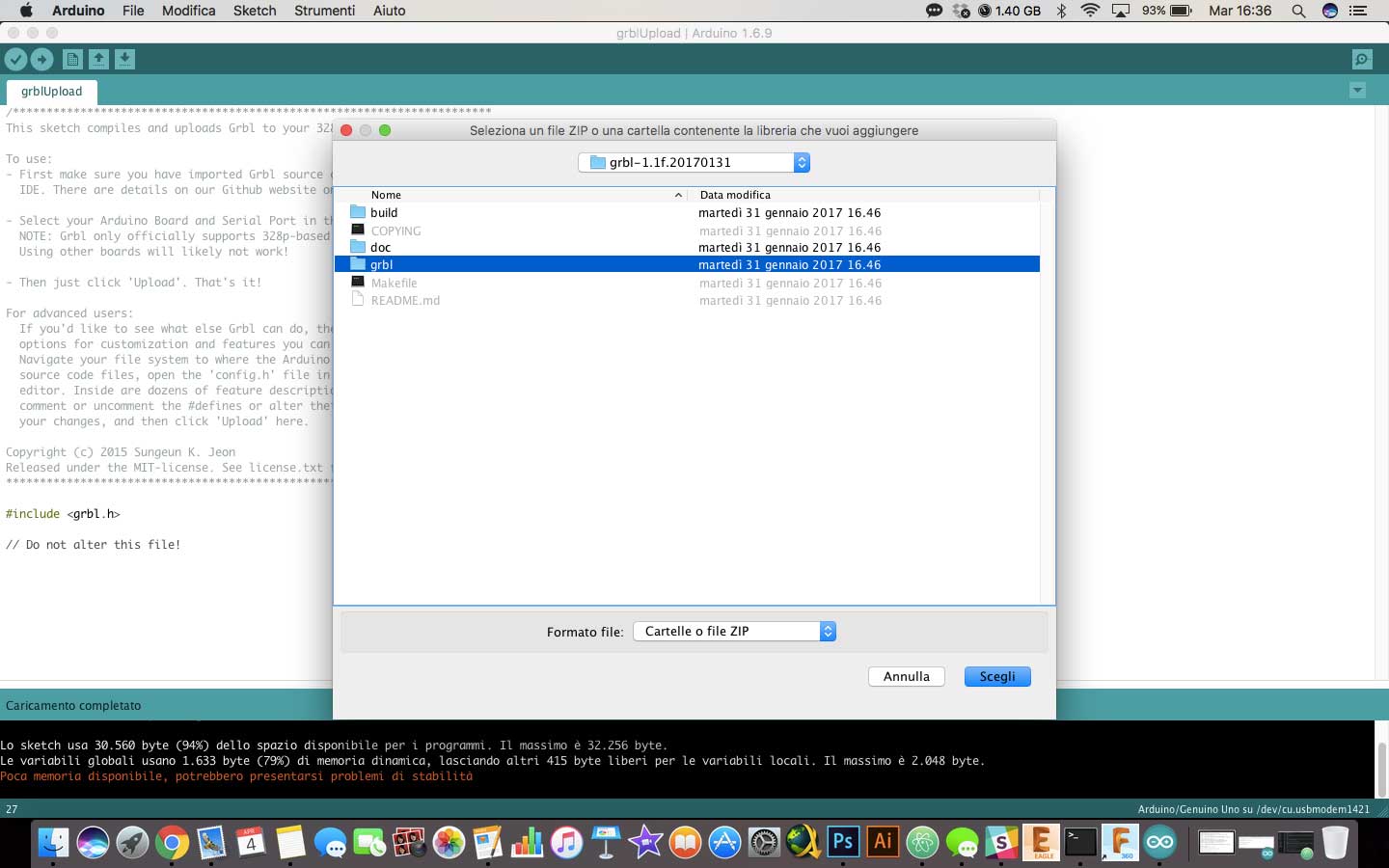Open the Apple menu

coord(26,11)
